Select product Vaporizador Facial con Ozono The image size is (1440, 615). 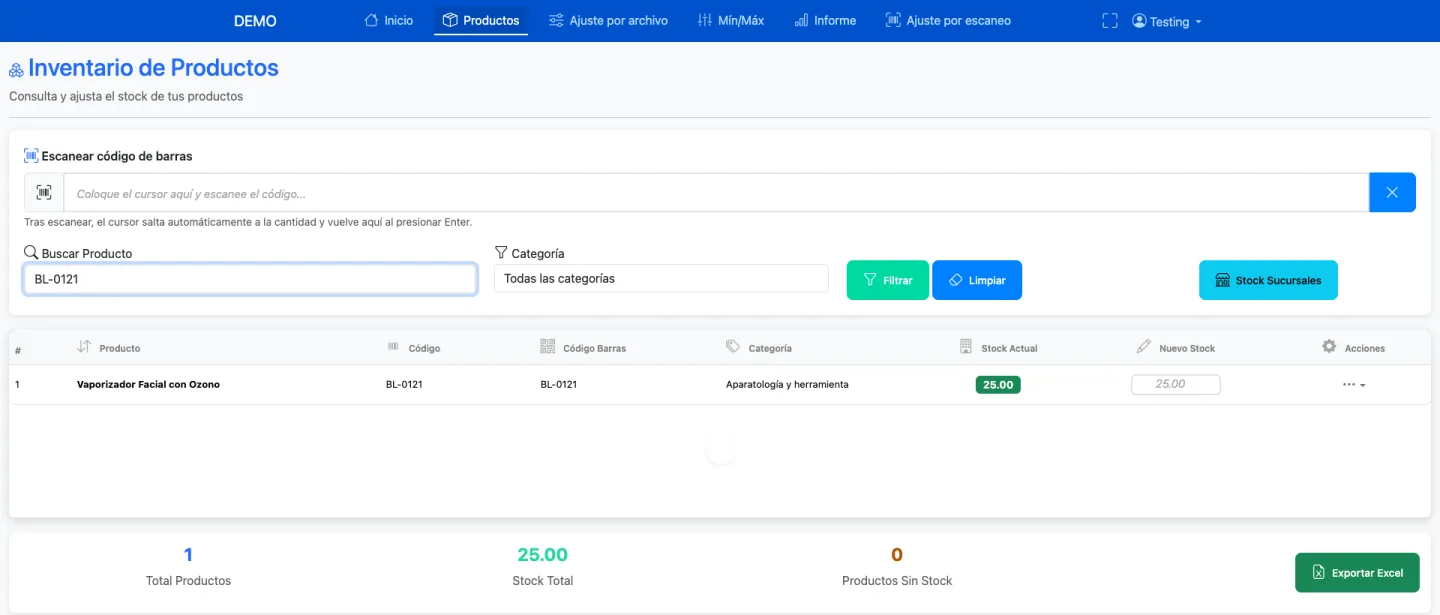[148, 384]
